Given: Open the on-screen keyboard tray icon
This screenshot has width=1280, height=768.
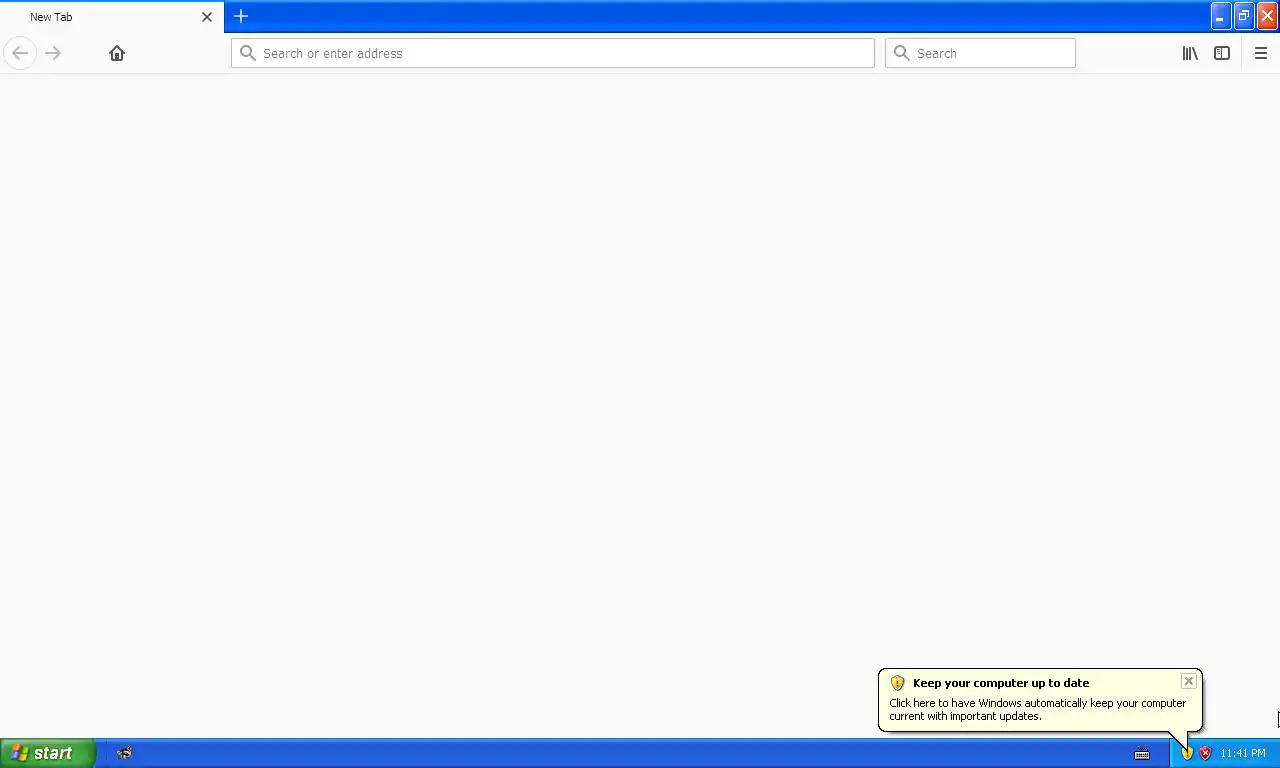Looking at the screenshot, I should point(1142,754).
